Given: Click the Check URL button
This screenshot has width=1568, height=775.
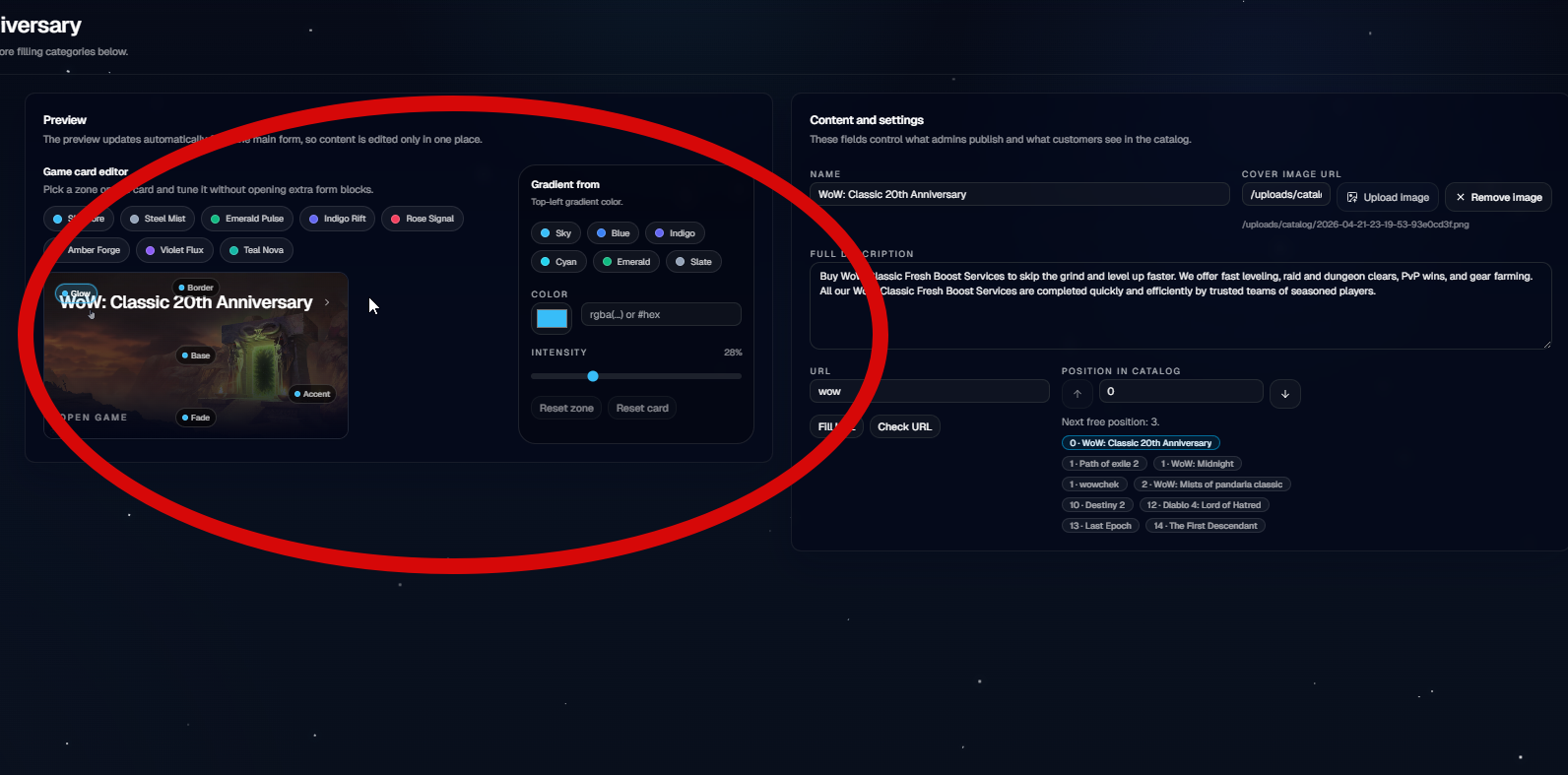Looking at the screenshot, I should click(904, 426).
